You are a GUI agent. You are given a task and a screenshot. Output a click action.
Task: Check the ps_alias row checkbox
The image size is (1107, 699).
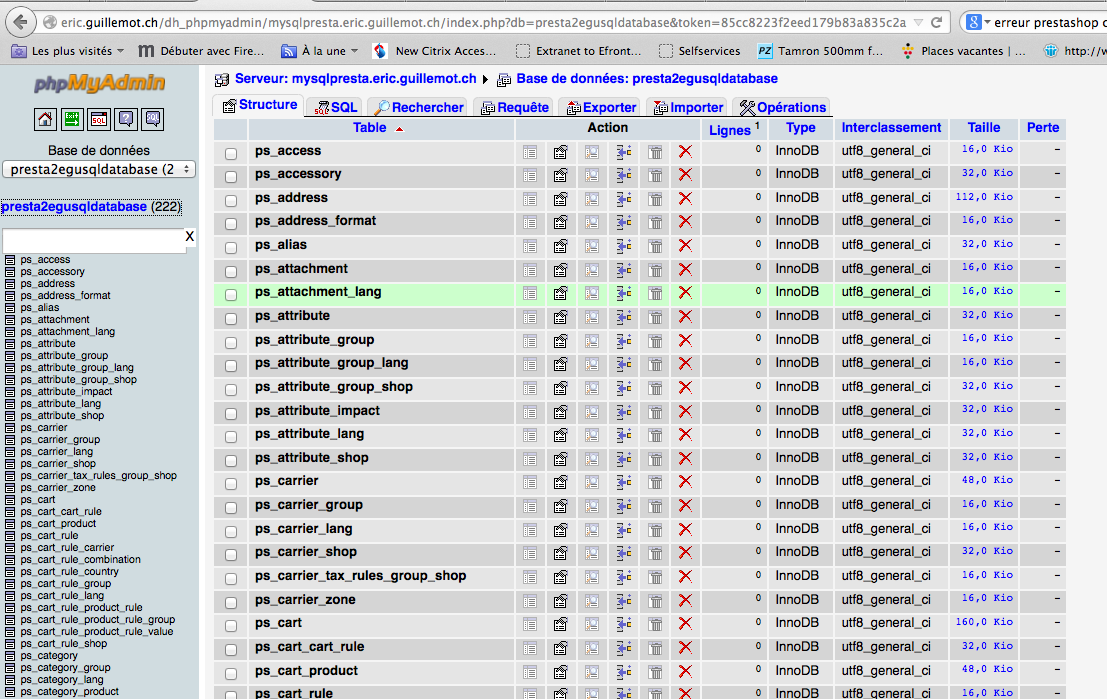(x=231, y=248)
